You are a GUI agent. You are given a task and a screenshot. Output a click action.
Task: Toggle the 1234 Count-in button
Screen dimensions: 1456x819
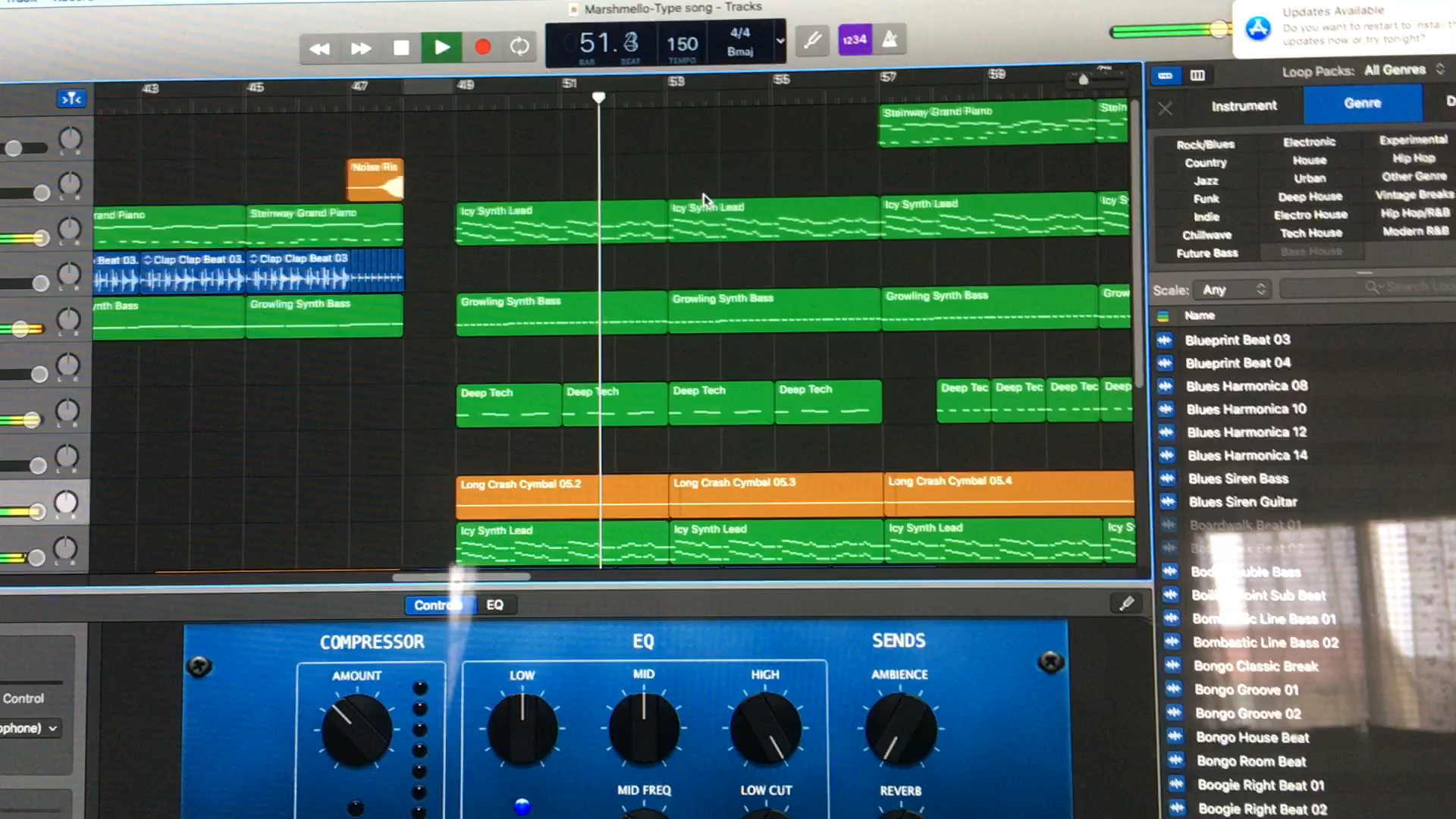point(854,39)
